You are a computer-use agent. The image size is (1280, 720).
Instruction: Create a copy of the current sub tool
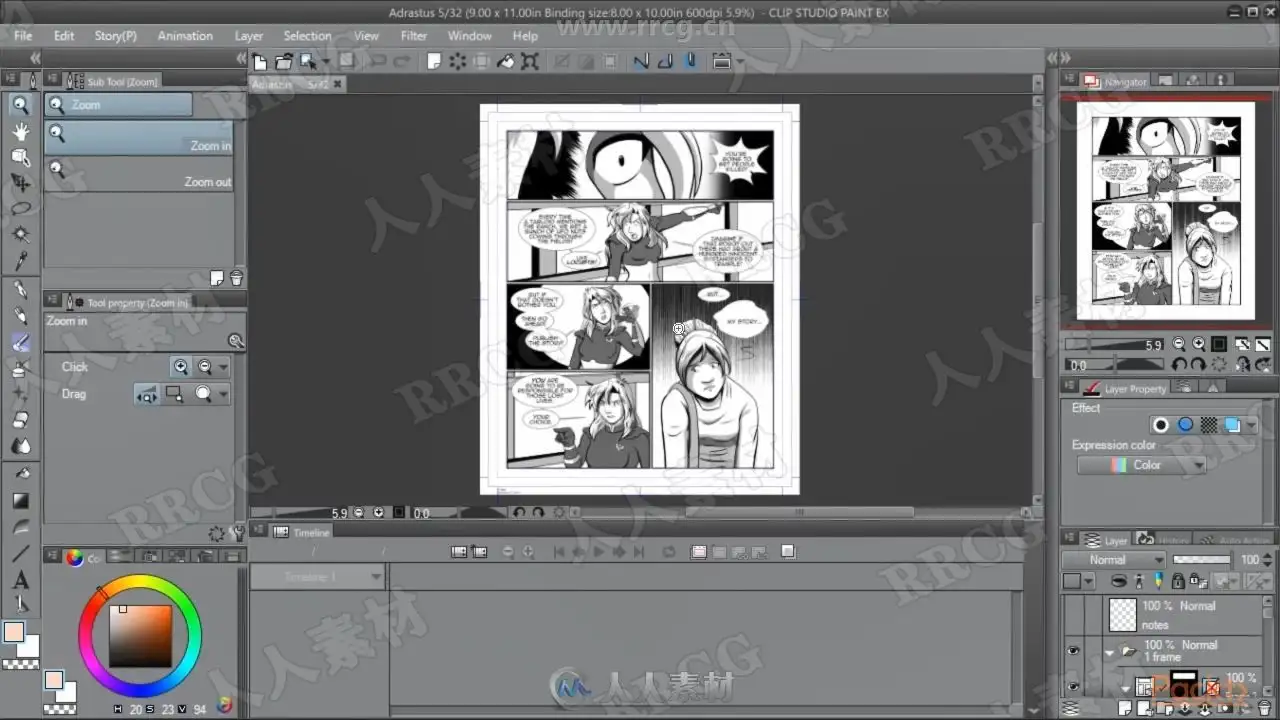[217, 278]
